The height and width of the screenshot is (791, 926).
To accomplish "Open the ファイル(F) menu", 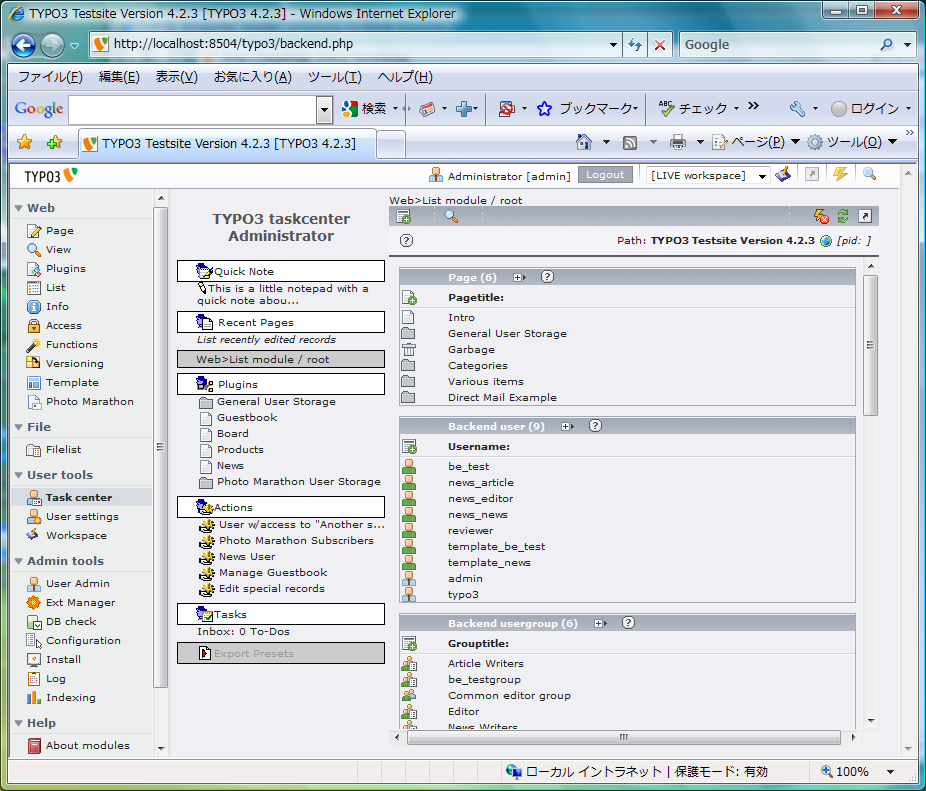I will pyautogui.click(x=50, y=77).
